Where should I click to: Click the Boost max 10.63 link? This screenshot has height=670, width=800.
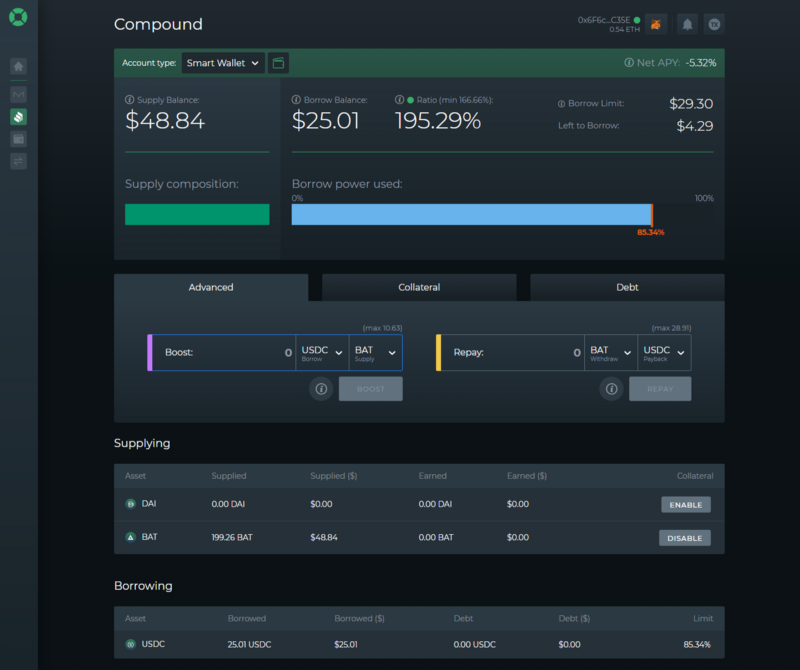coord(382,328)
